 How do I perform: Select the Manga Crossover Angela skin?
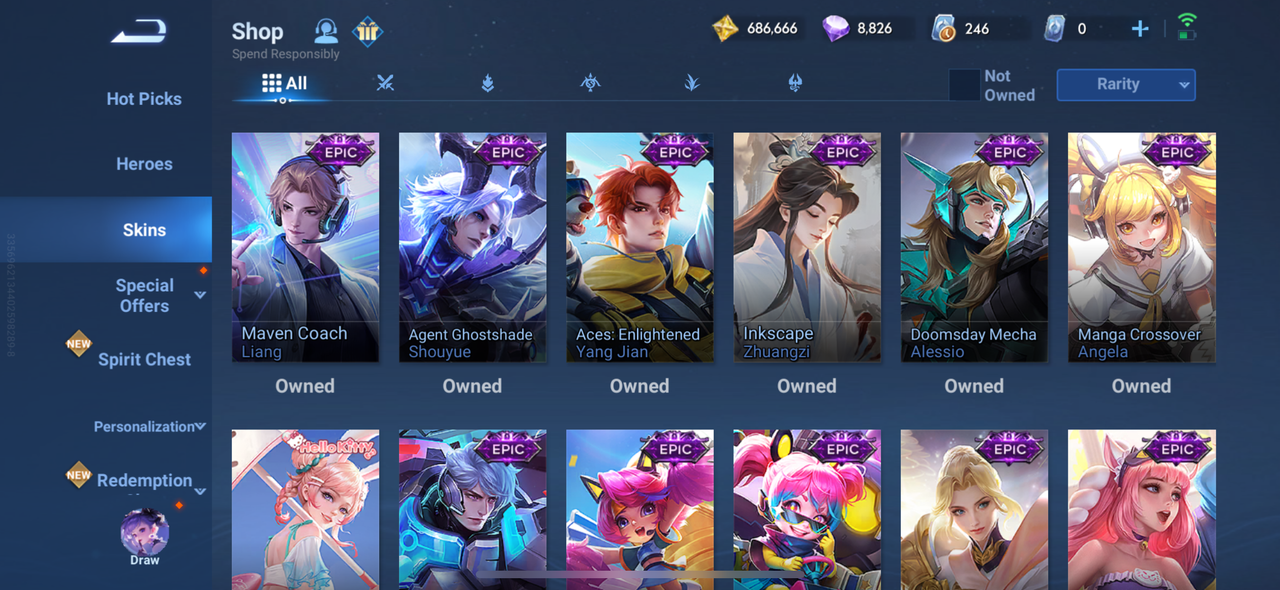coord(1142,247)
